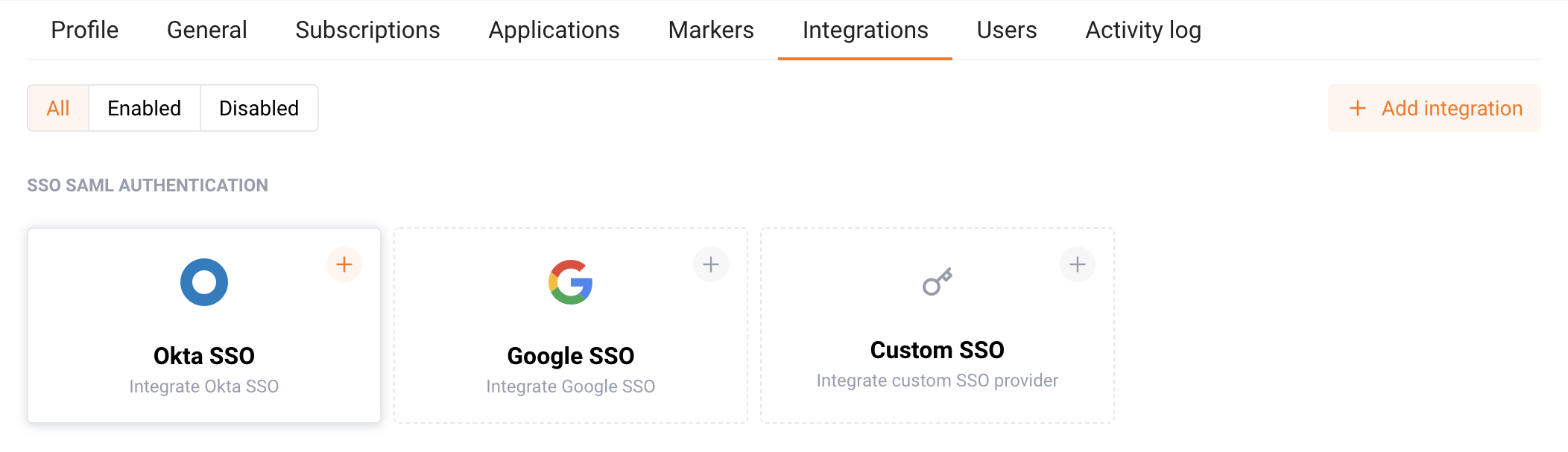Click the key icon for Custom SSO

(x=937, y=281)
